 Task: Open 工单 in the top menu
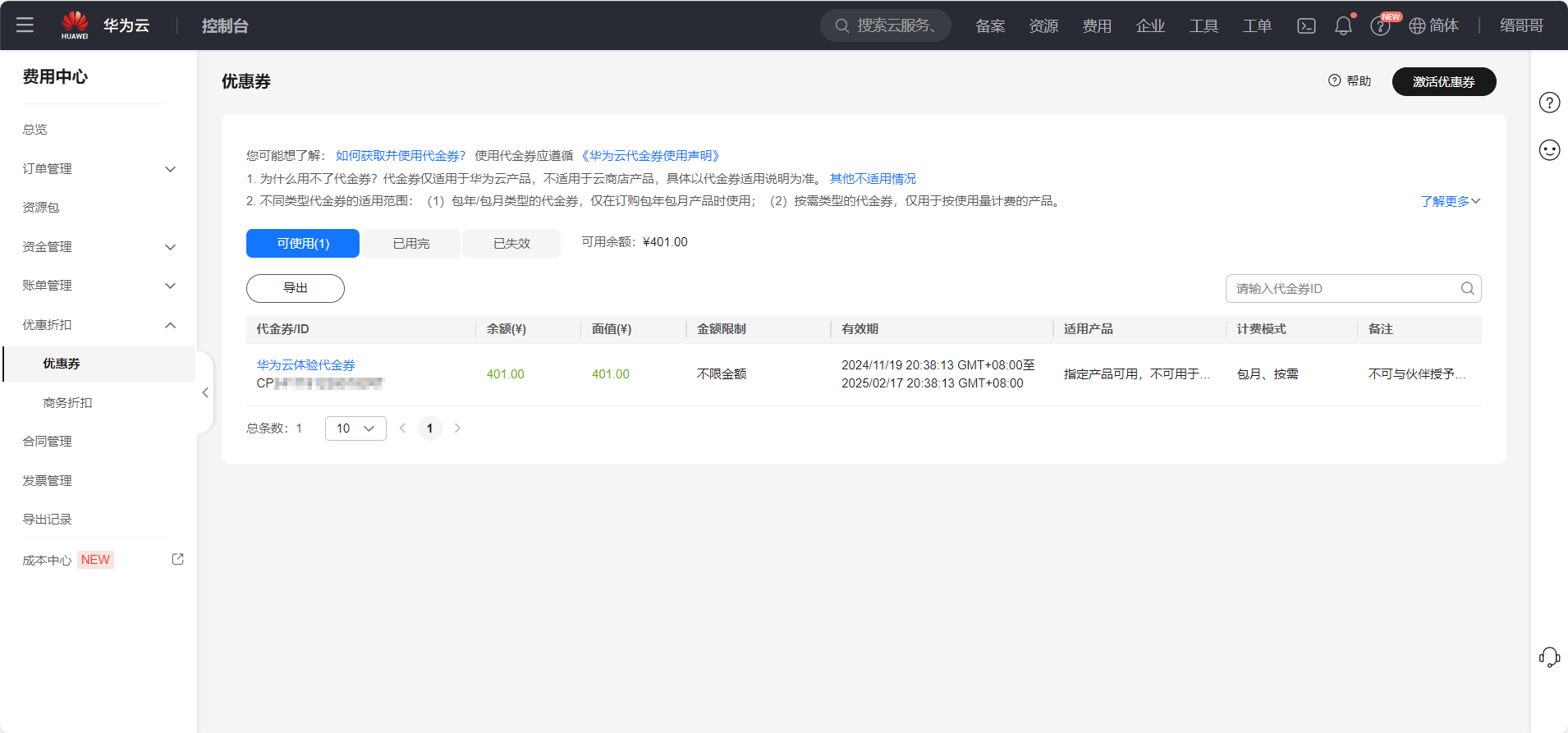pyautogui.click(x=1257, y=25)
